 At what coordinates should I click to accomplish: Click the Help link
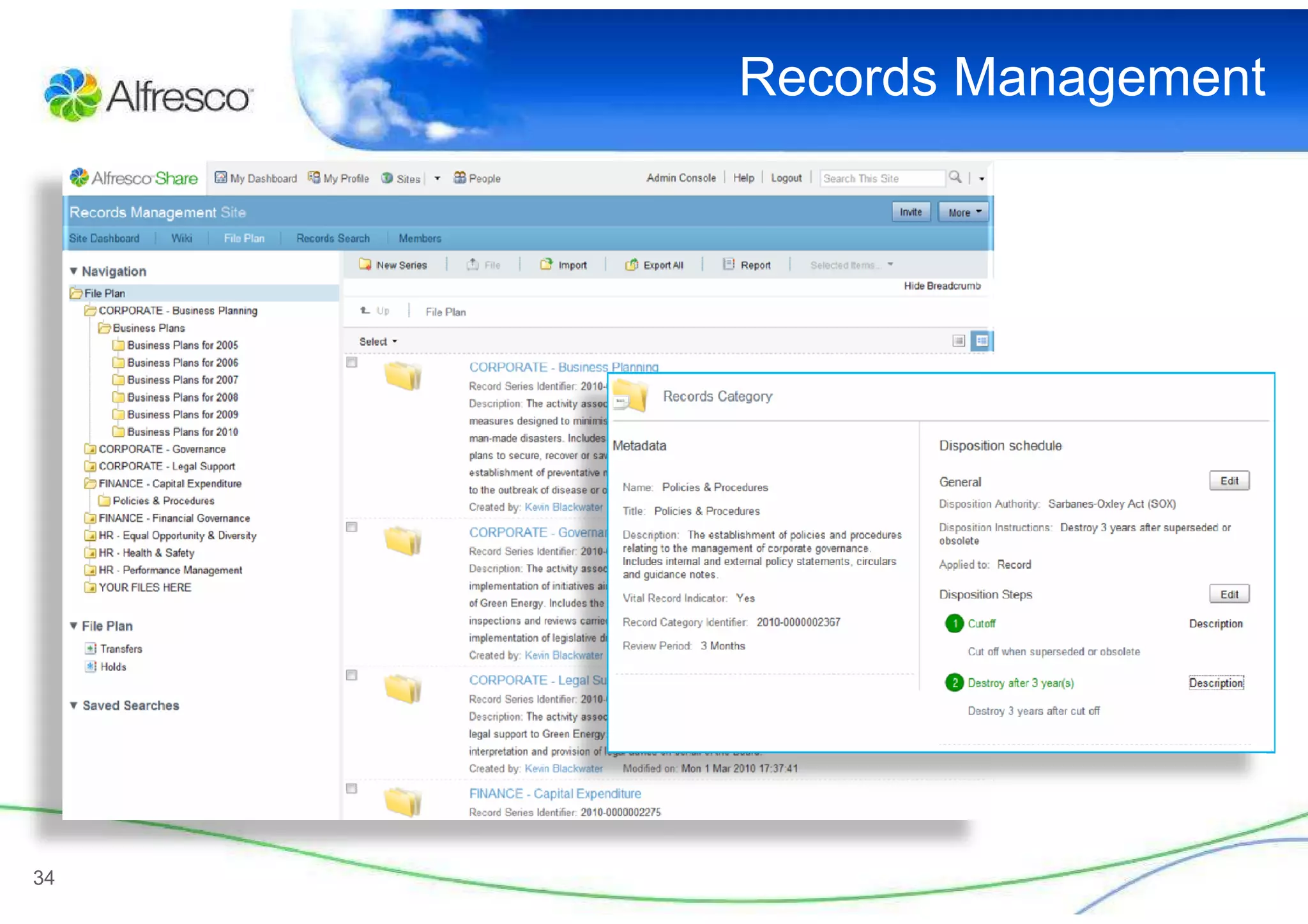[743, 178]
